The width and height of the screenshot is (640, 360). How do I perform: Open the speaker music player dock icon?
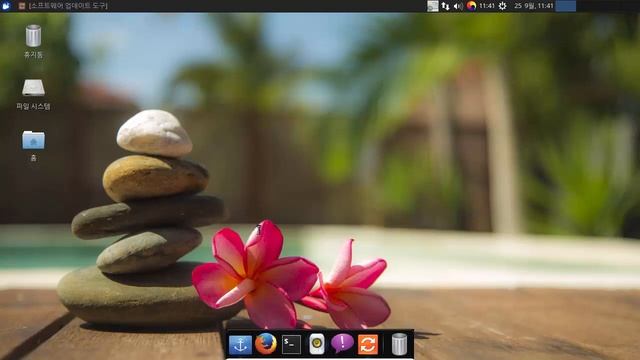coord(317,344)
